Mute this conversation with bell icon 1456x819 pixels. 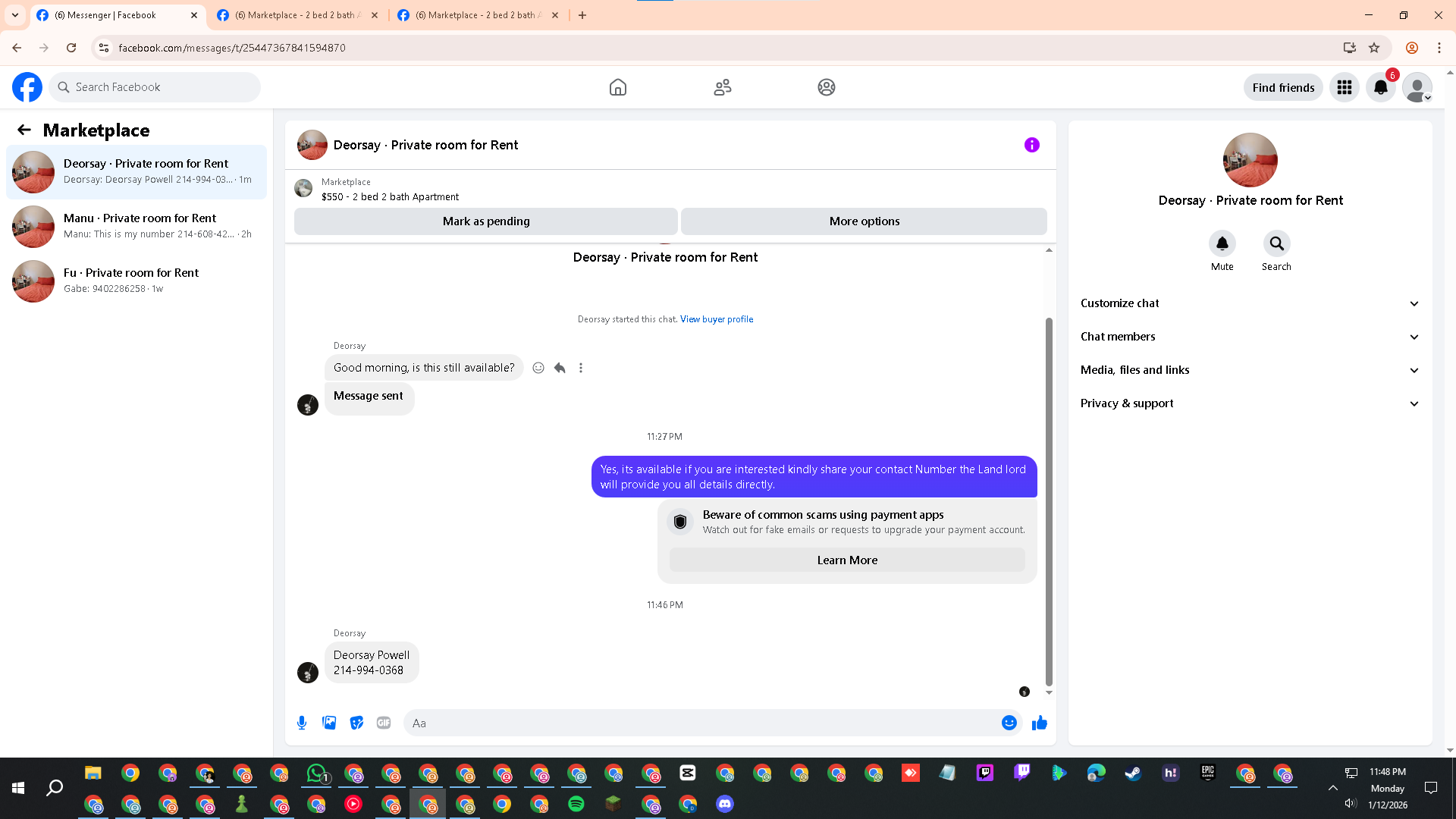(1222, 244)
